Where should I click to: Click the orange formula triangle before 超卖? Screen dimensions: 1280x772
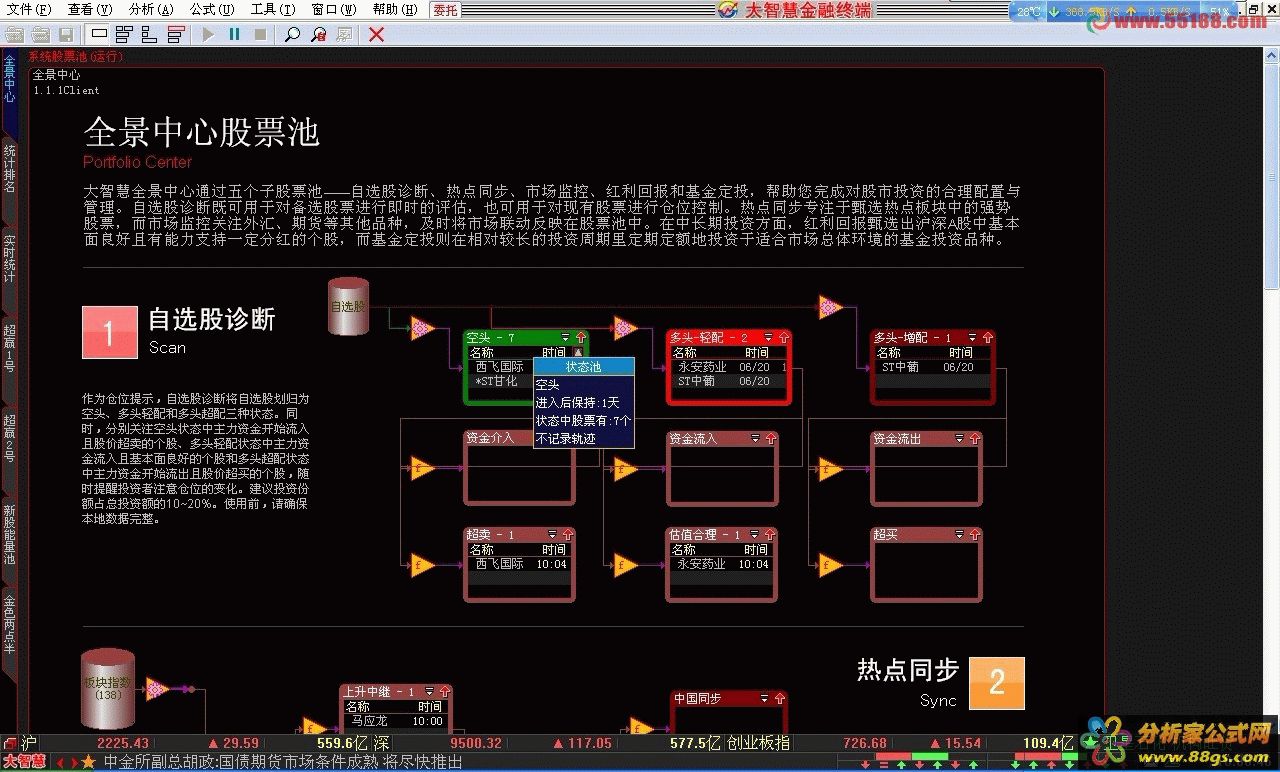coord(423,565)
